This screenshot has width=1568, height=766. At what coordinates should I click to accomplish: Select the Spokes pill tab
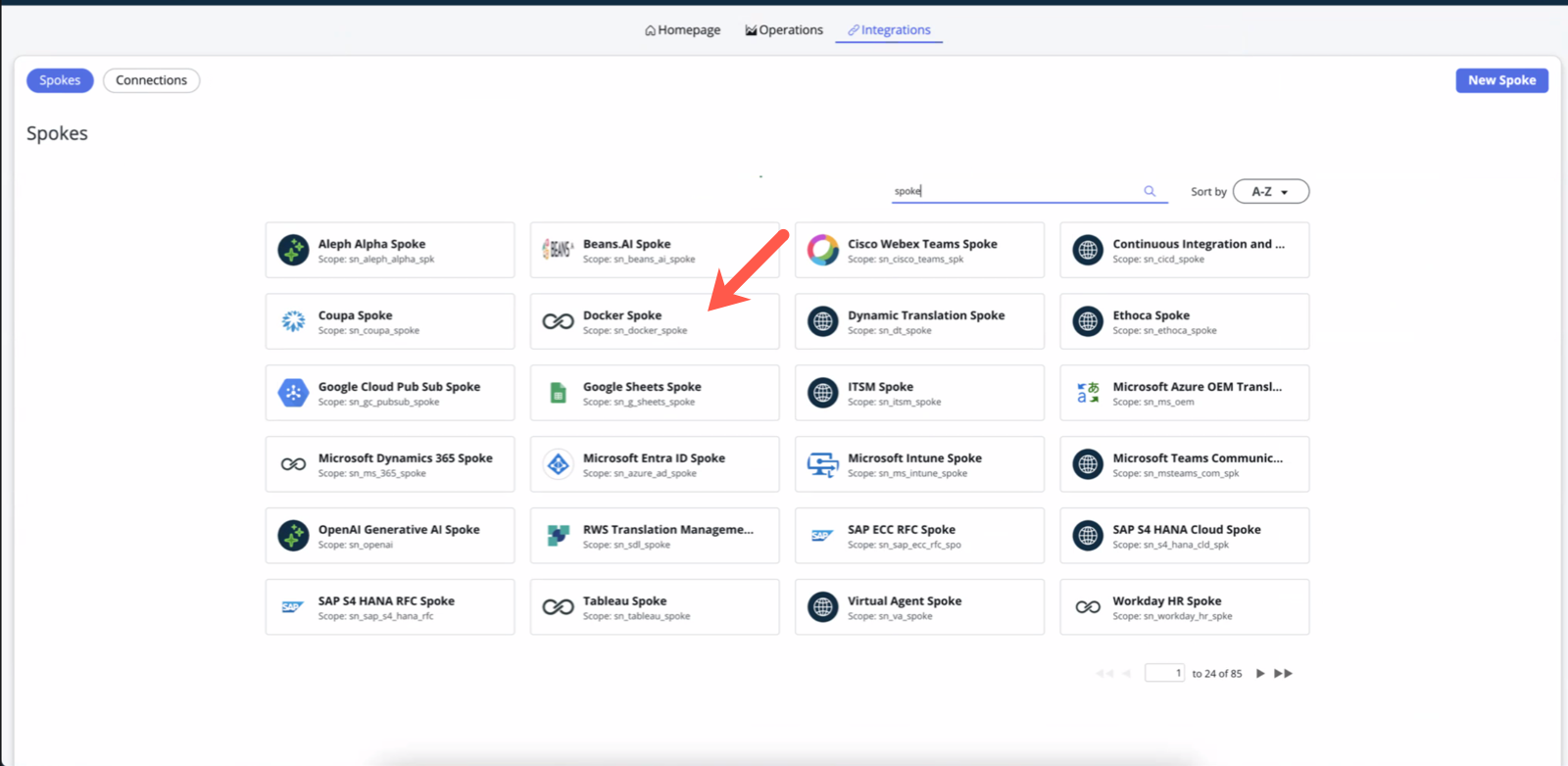(x=60, y=80)
